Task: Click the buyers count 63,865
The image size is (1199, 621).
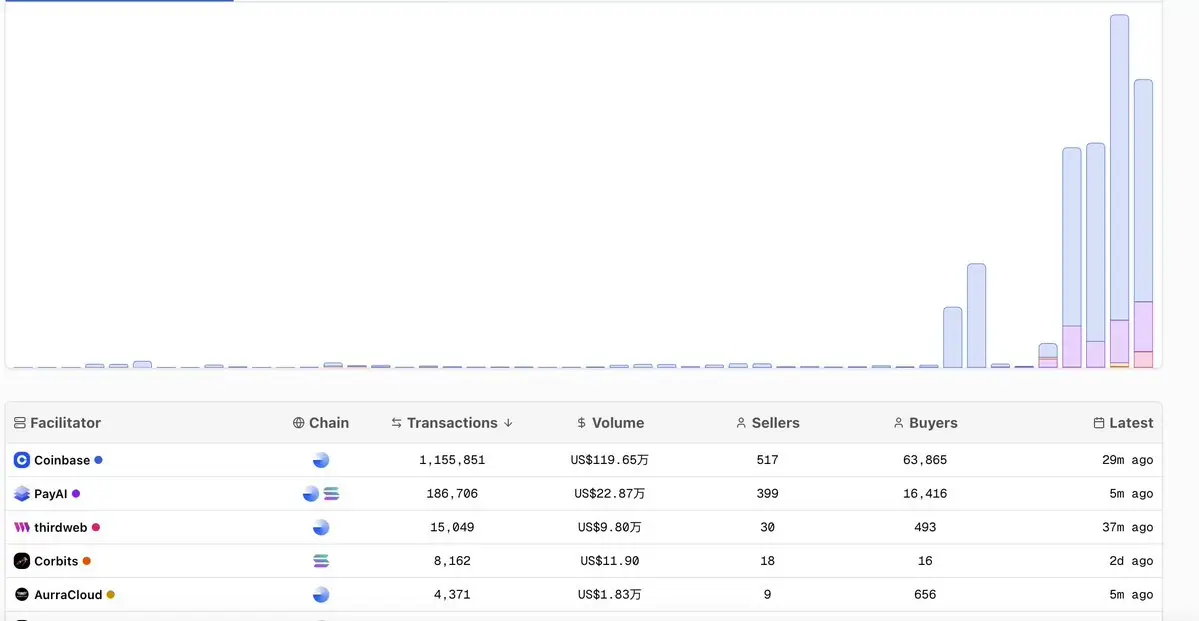Action: pyautogui.click(x=924, y=460)
